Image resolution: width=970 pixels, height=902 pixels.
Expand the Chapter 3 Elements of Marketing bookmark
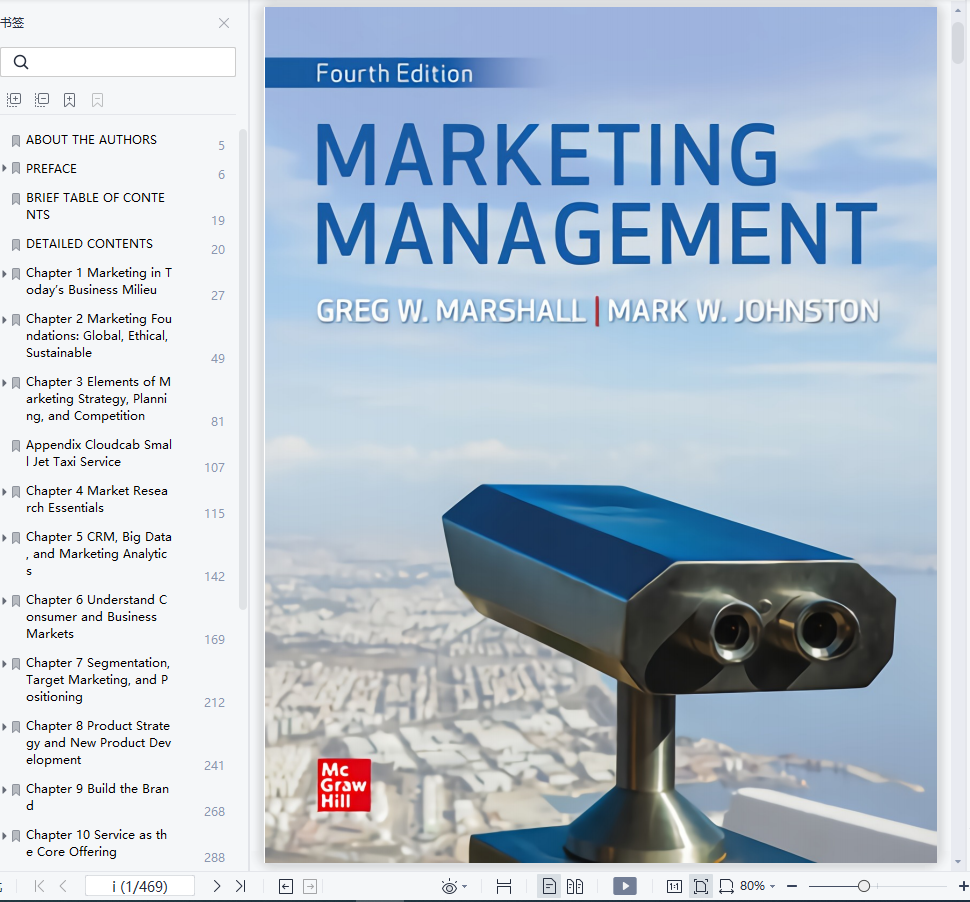coord(4,382)
